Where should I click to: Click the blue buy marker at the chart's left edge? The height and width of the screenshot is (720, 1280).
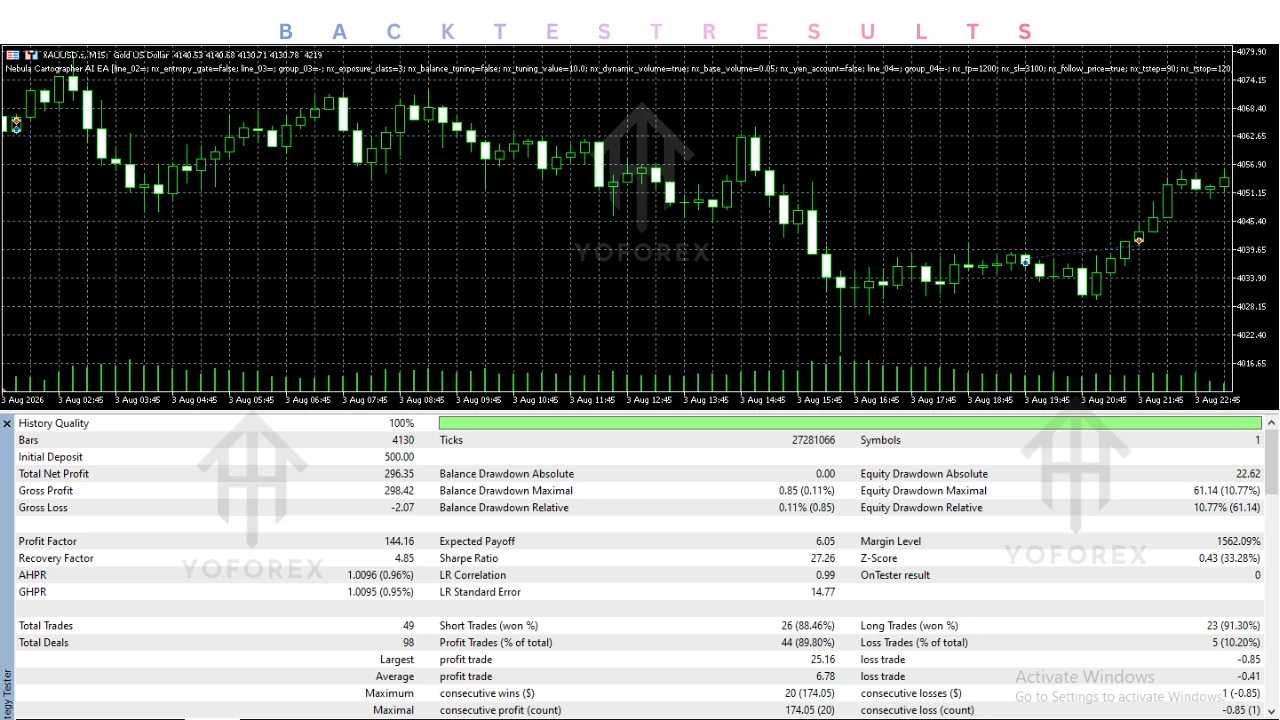[x=16, y=129]
